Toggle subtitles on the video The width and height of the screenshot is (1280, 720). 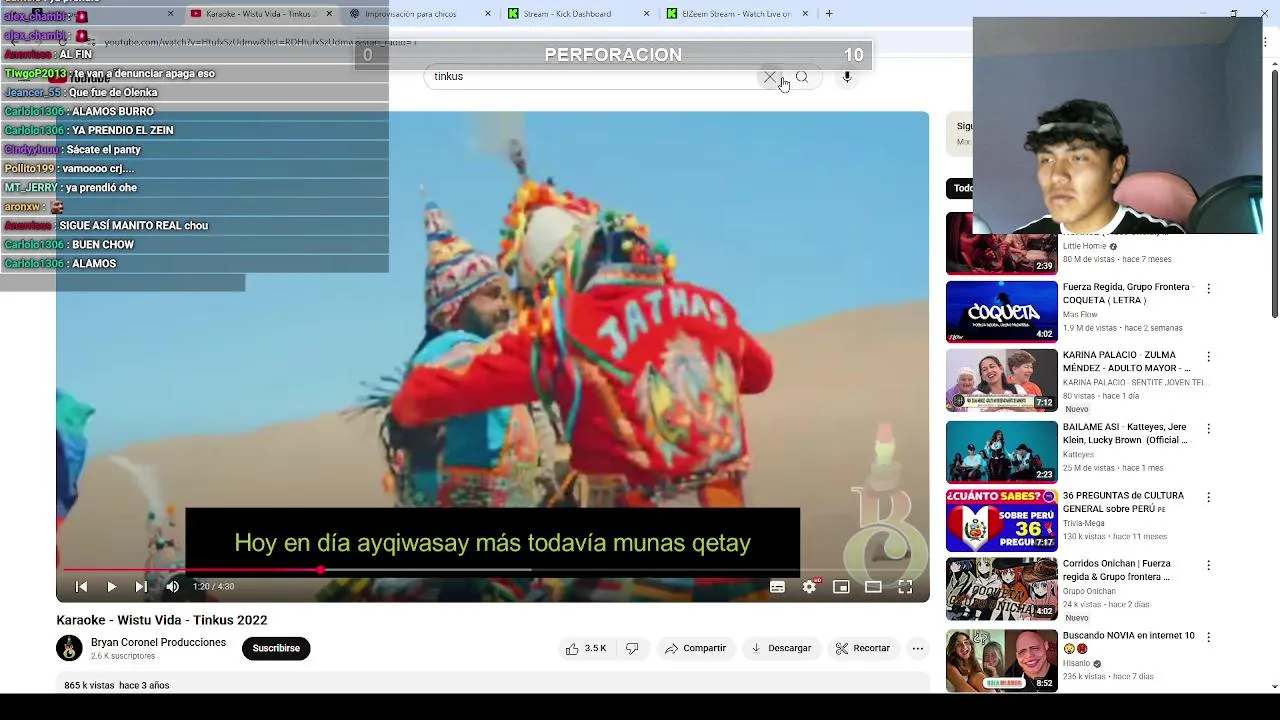[x=777, y=587]
